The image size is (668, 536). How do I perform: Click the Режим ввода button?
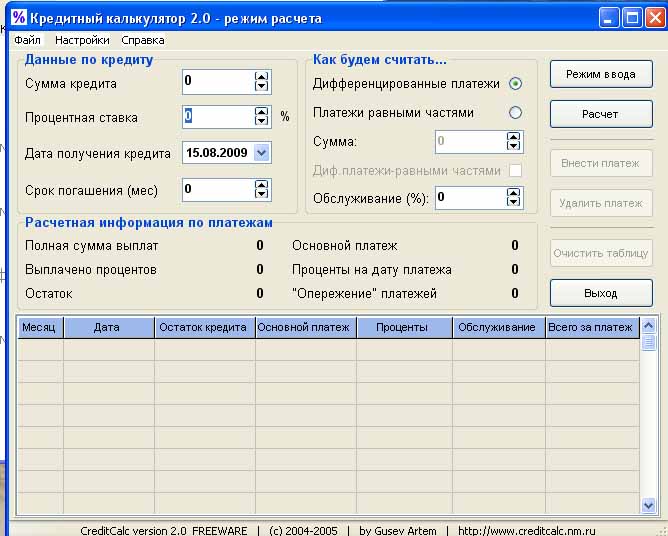tap(600, 74)
